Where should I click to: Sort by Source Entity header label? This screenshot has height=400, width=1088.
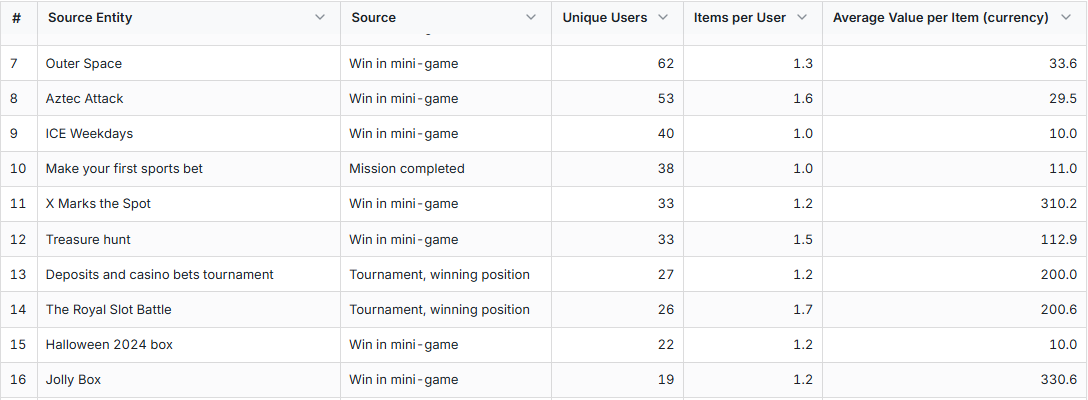click(x=90, y=17)
